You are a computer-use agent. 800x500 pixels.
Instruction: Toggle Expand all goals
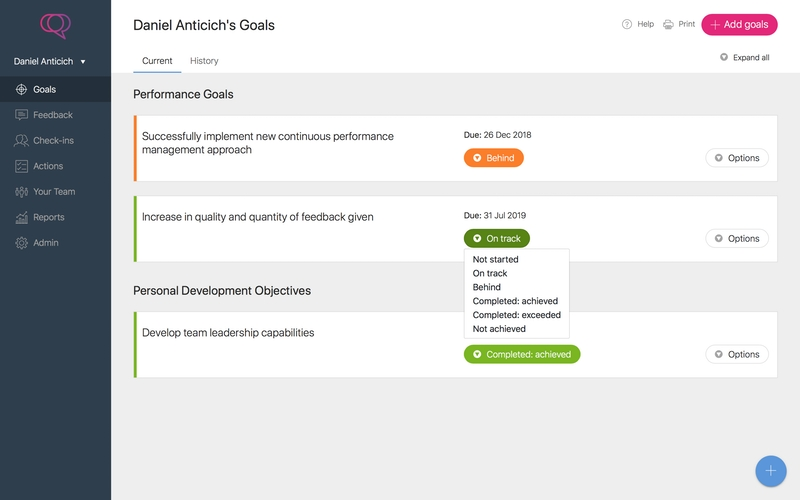point(745,58)
